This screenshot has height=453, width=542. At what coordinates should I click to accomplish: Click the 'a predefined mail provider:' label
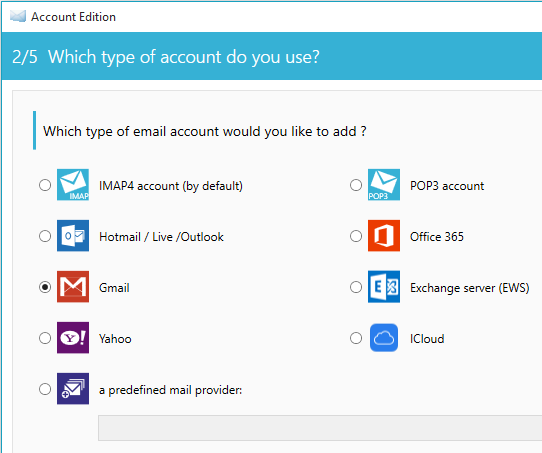(170, 390)
